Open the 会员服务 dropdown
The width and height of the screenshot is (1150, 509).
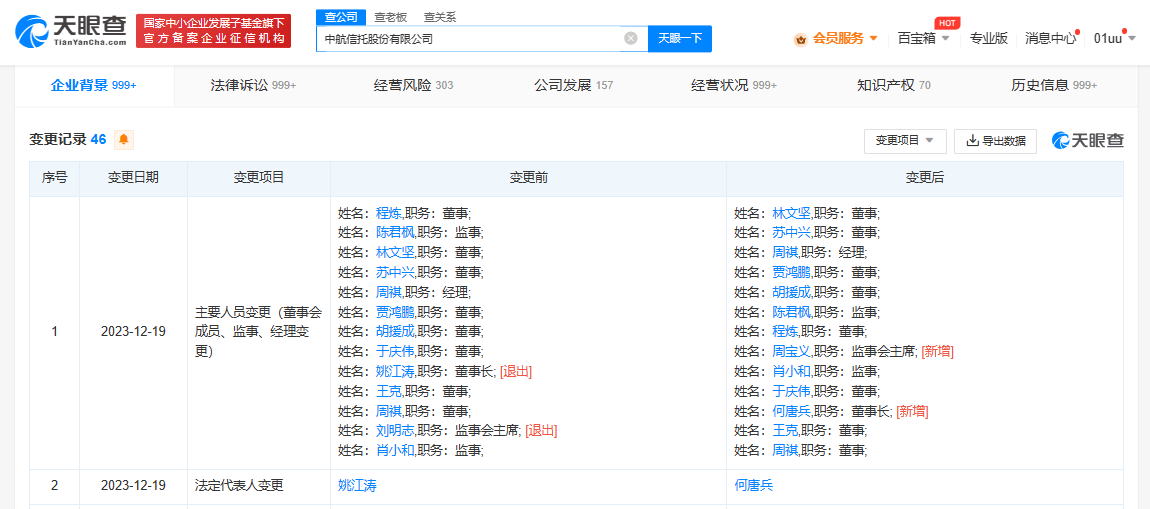click(x=845, y=38)
